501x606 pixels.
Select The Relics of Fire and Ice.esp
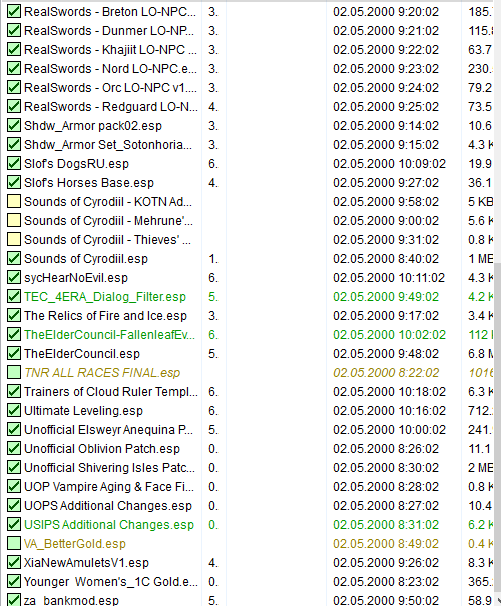(x=105, y=315)
